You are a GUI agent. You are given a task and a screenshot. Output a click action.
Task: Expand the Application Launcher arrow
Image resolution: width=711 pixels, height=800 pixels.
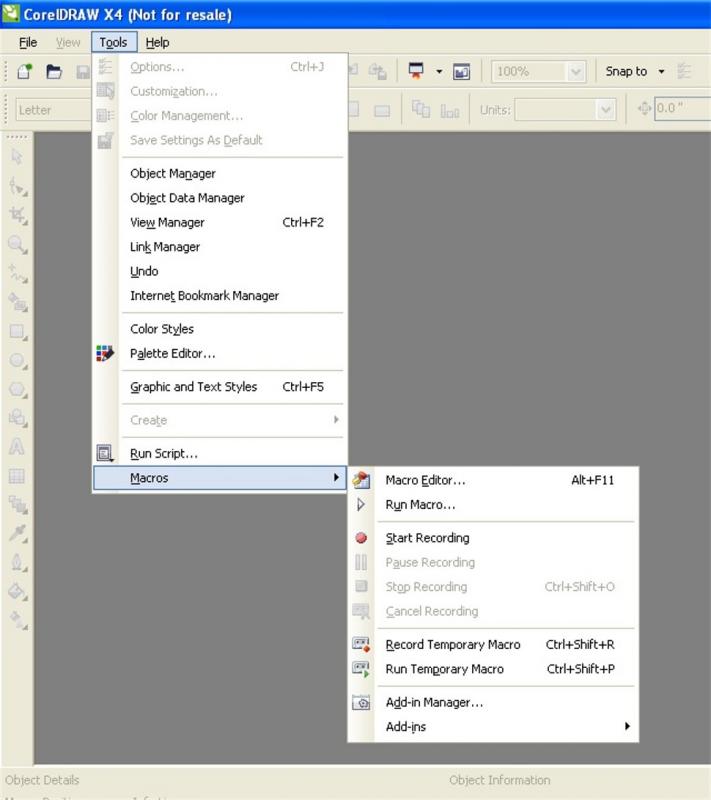(x=439, y=71)
